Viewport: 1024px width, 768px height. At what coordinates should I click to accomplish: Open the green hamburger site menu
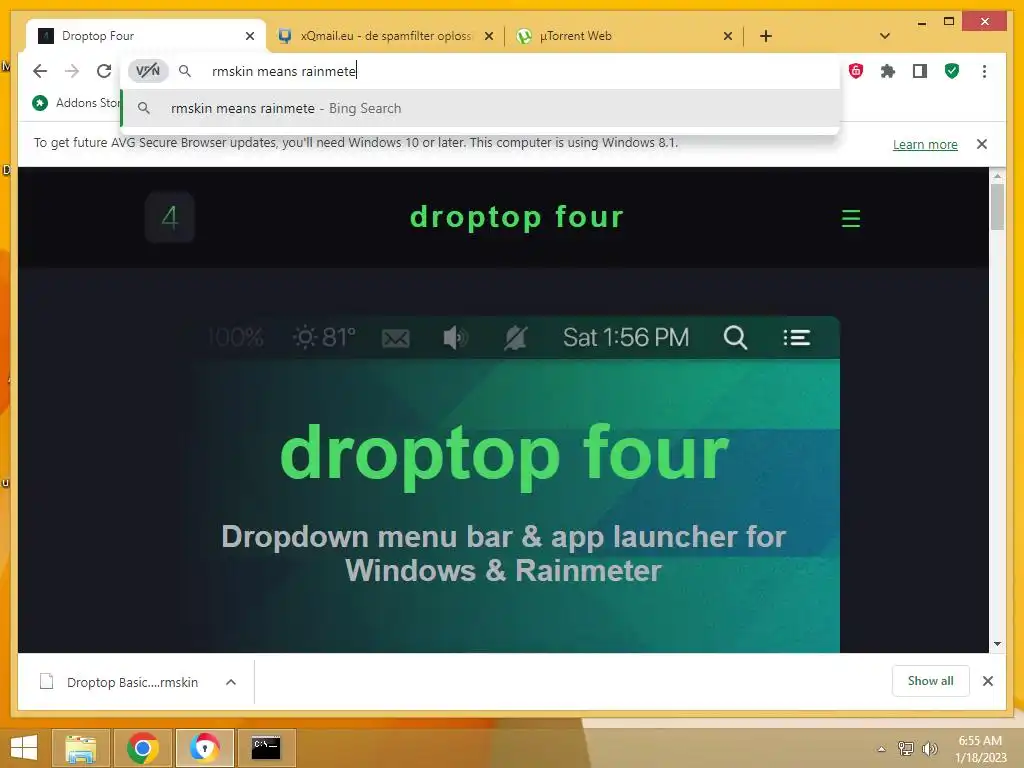[850, 218]
